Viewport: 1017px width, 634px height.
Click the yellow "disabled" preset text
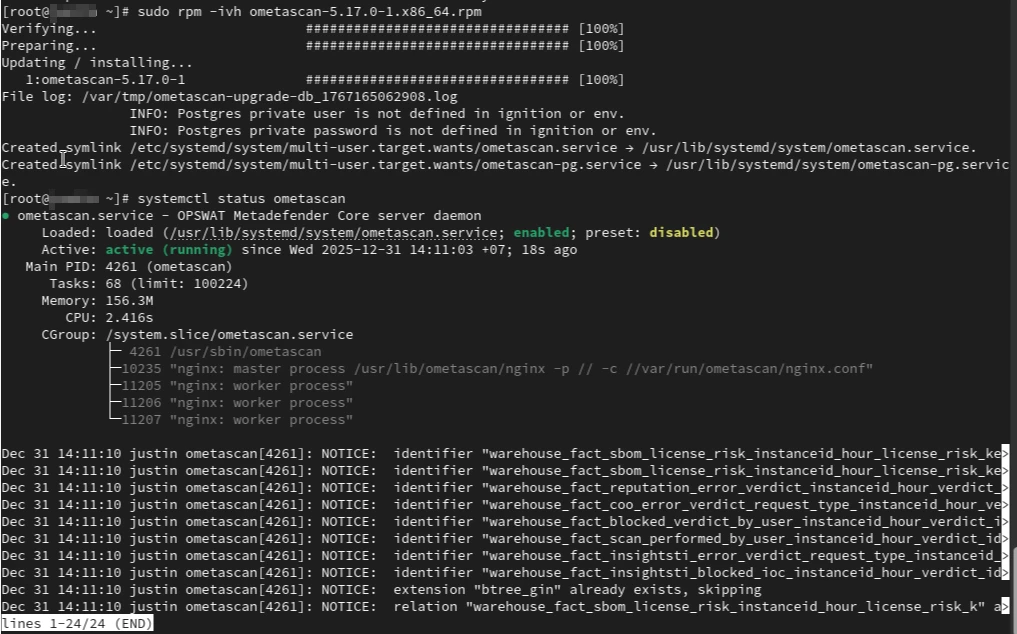tap(680, 233)
